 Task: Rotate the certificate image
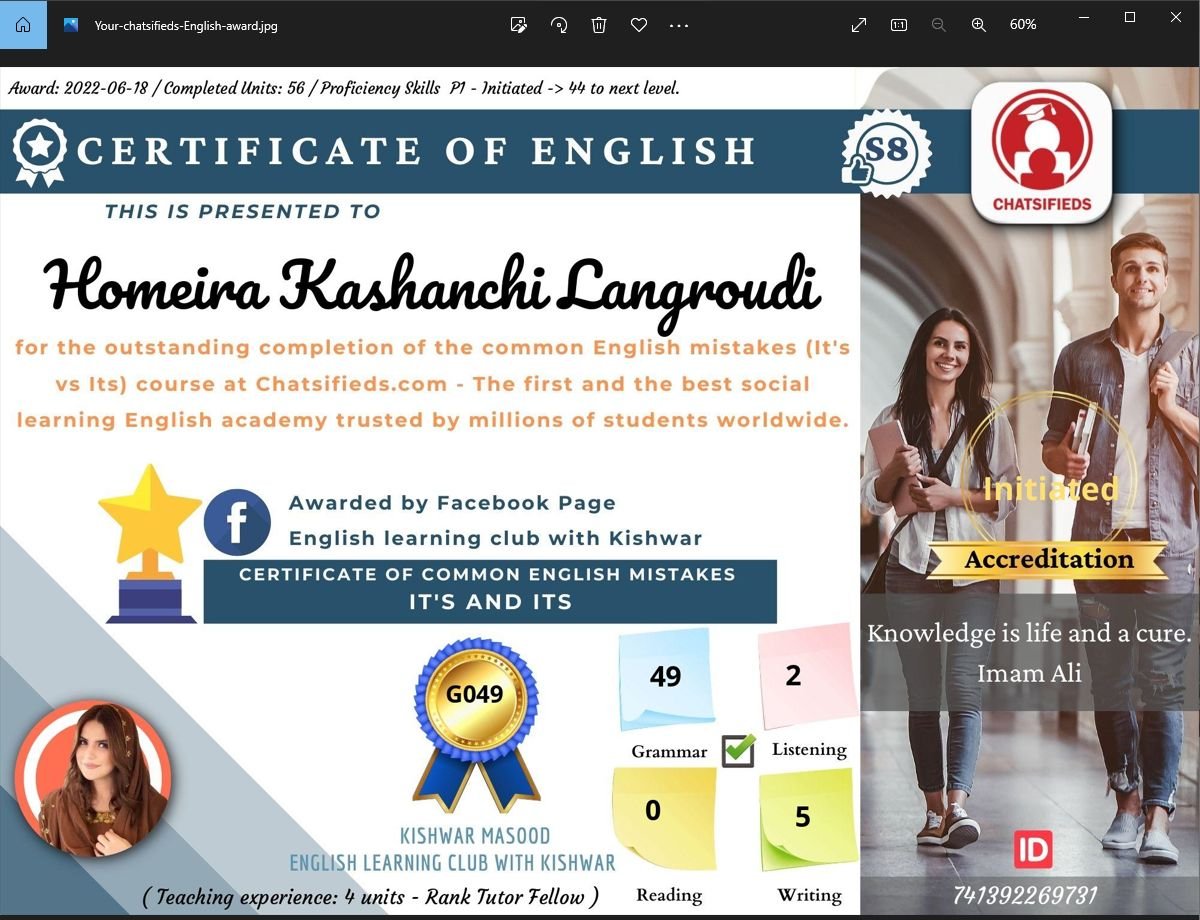[x=559, y=25]
